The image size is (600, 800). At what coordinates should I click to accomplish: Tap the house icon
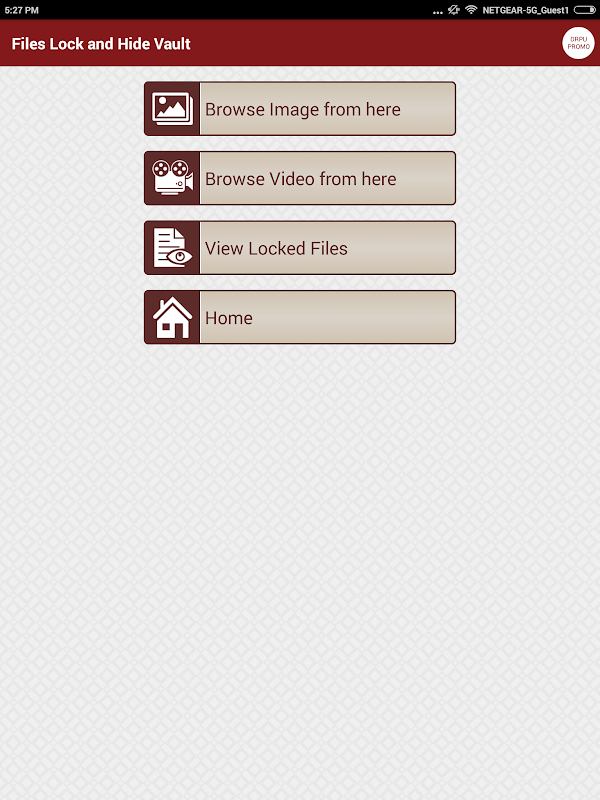pyautogui.click(x=172, y=317)
